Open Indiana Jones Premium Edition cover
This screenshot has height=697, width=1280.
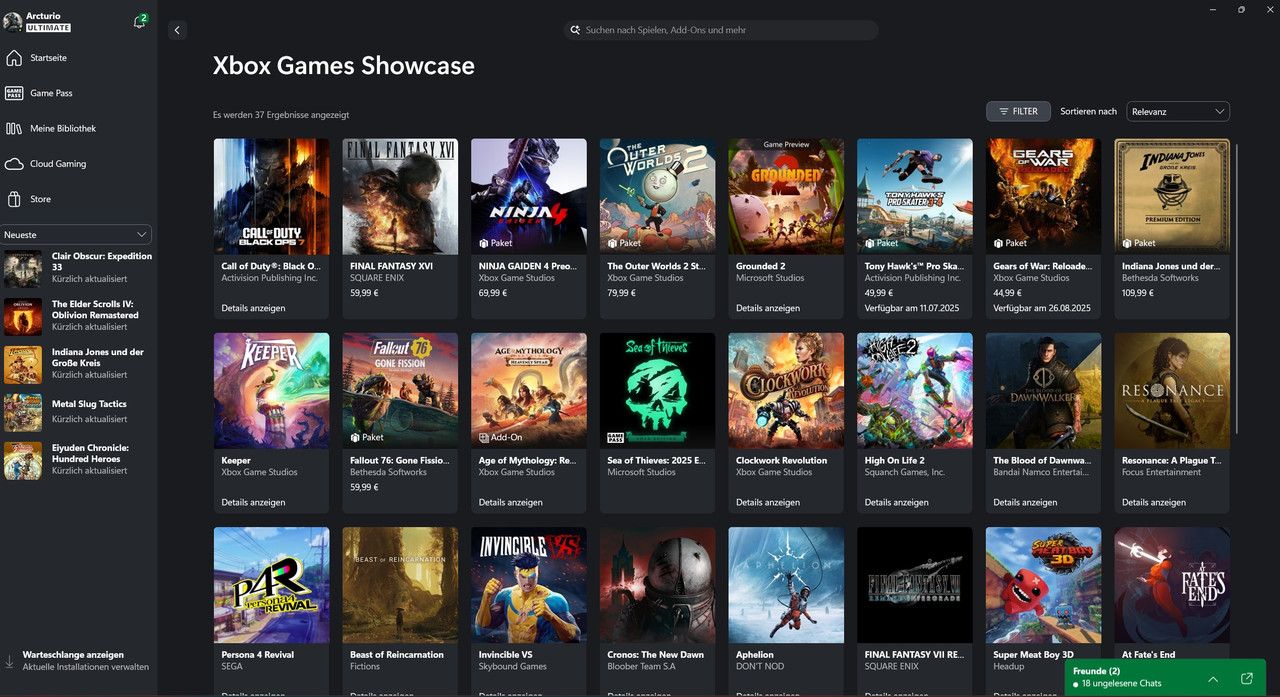coord(1172,197)
